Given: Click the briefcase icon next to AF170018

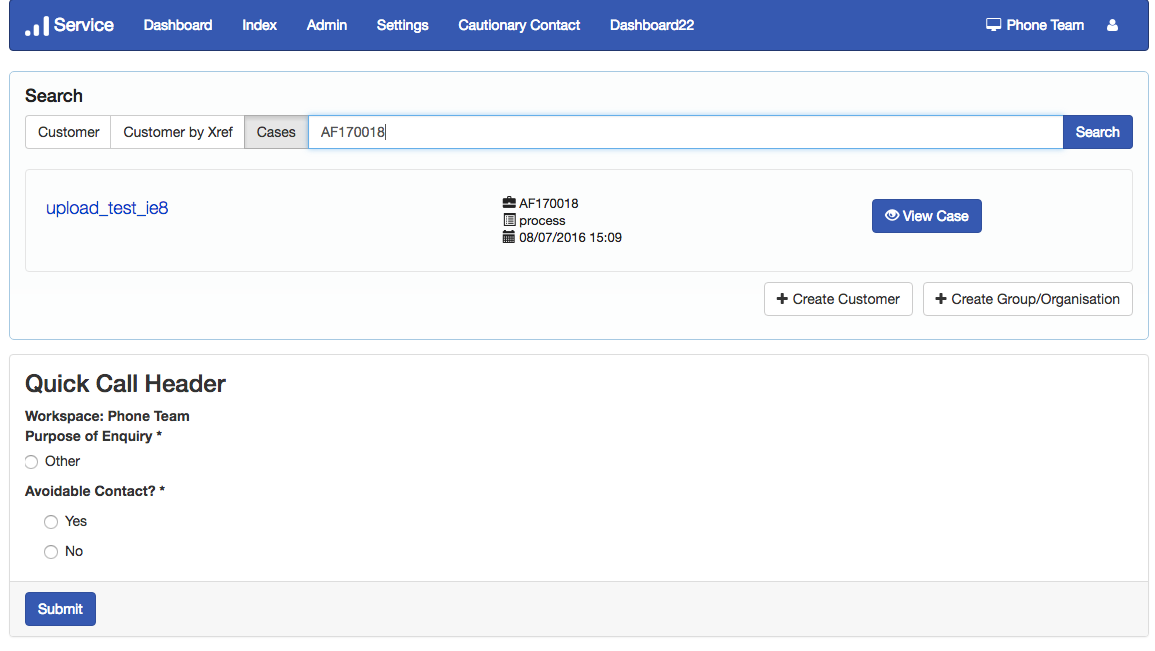Looking at the screenshot, I should [509, 203].
